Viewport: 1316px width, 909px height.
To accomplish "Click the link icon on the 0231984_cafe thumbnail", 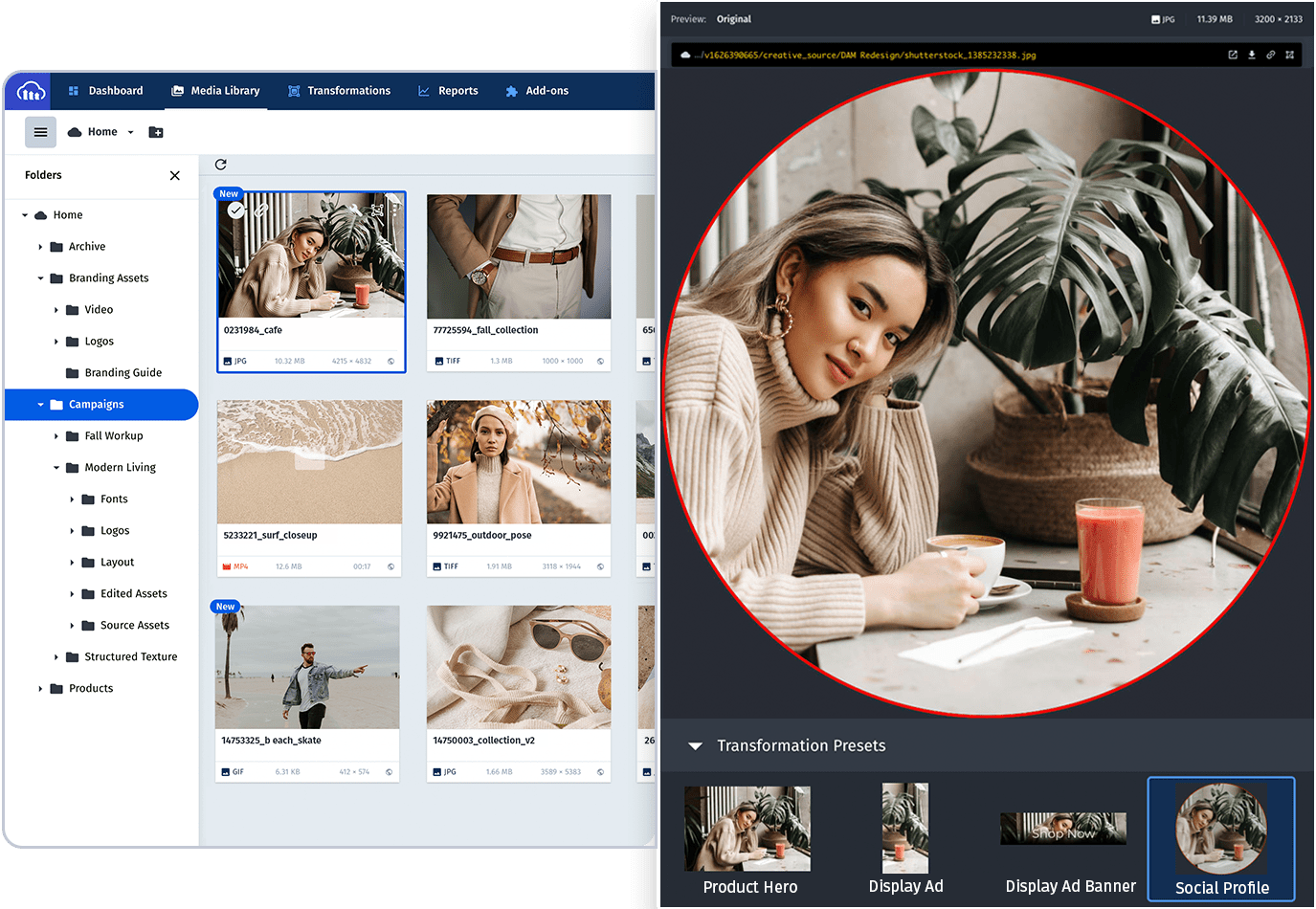I will (x=260, y=210).
